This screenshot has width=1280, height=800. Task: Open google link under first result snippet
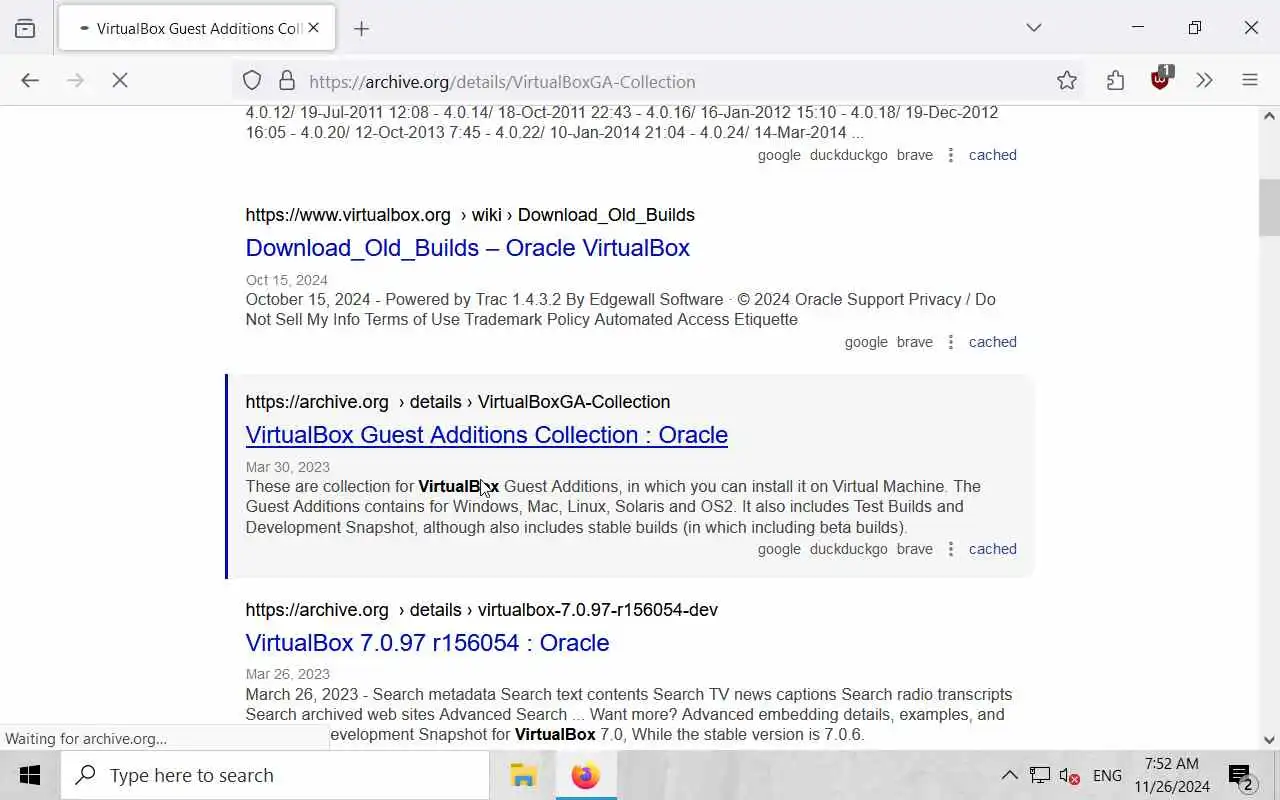(779, 155)
